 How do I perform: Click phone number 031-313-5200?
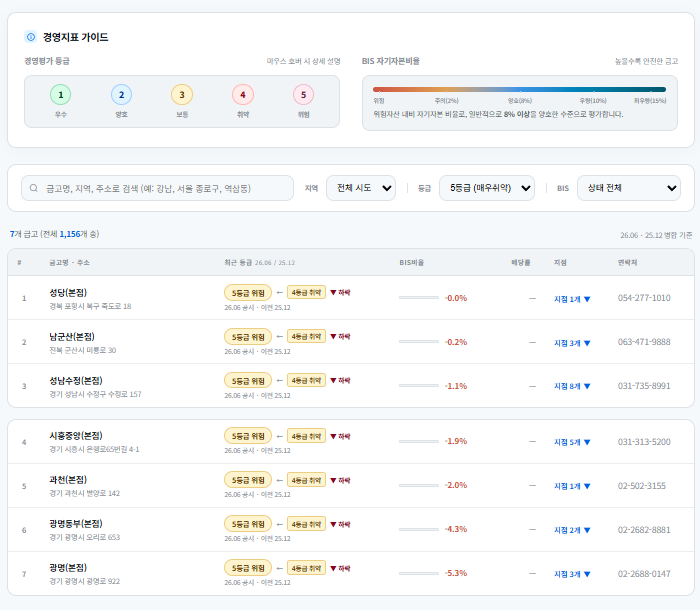point(644,442)
